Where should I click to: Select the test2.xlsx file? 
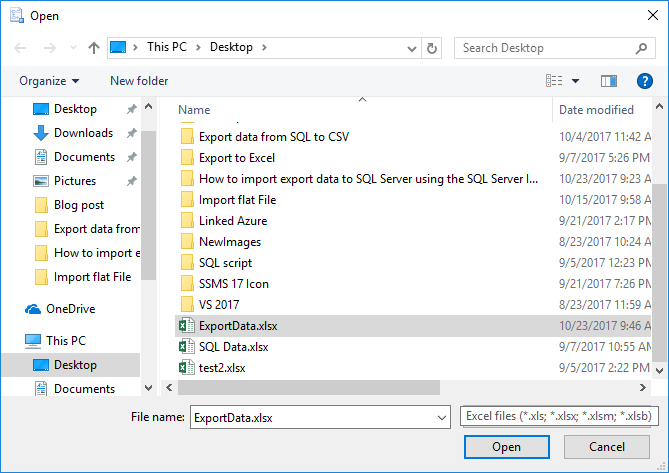pyautogui.click(x=222, y=368)
